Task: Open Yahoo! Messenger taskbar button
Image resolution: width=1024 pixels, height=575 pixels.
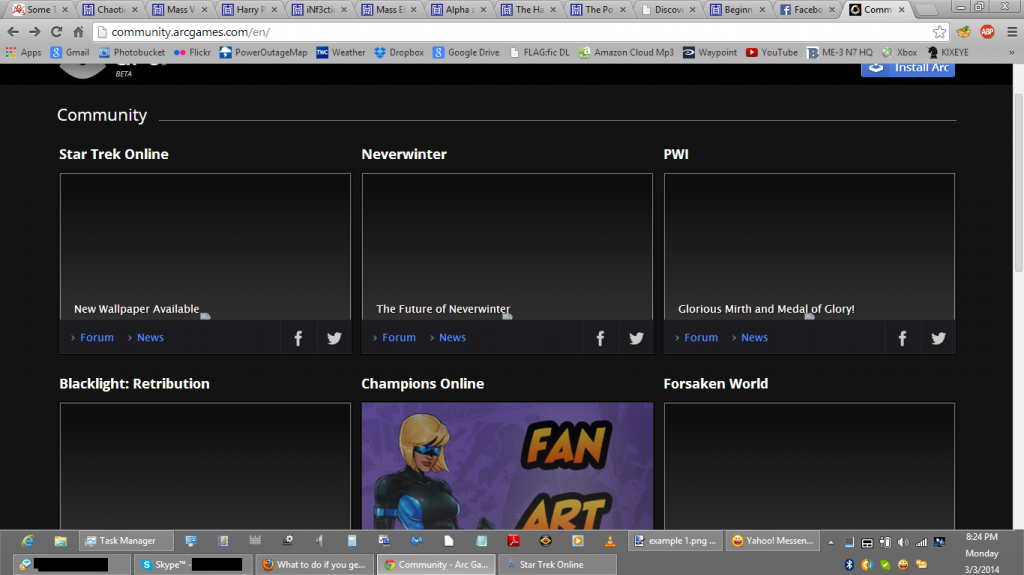Action: point(773,540)
